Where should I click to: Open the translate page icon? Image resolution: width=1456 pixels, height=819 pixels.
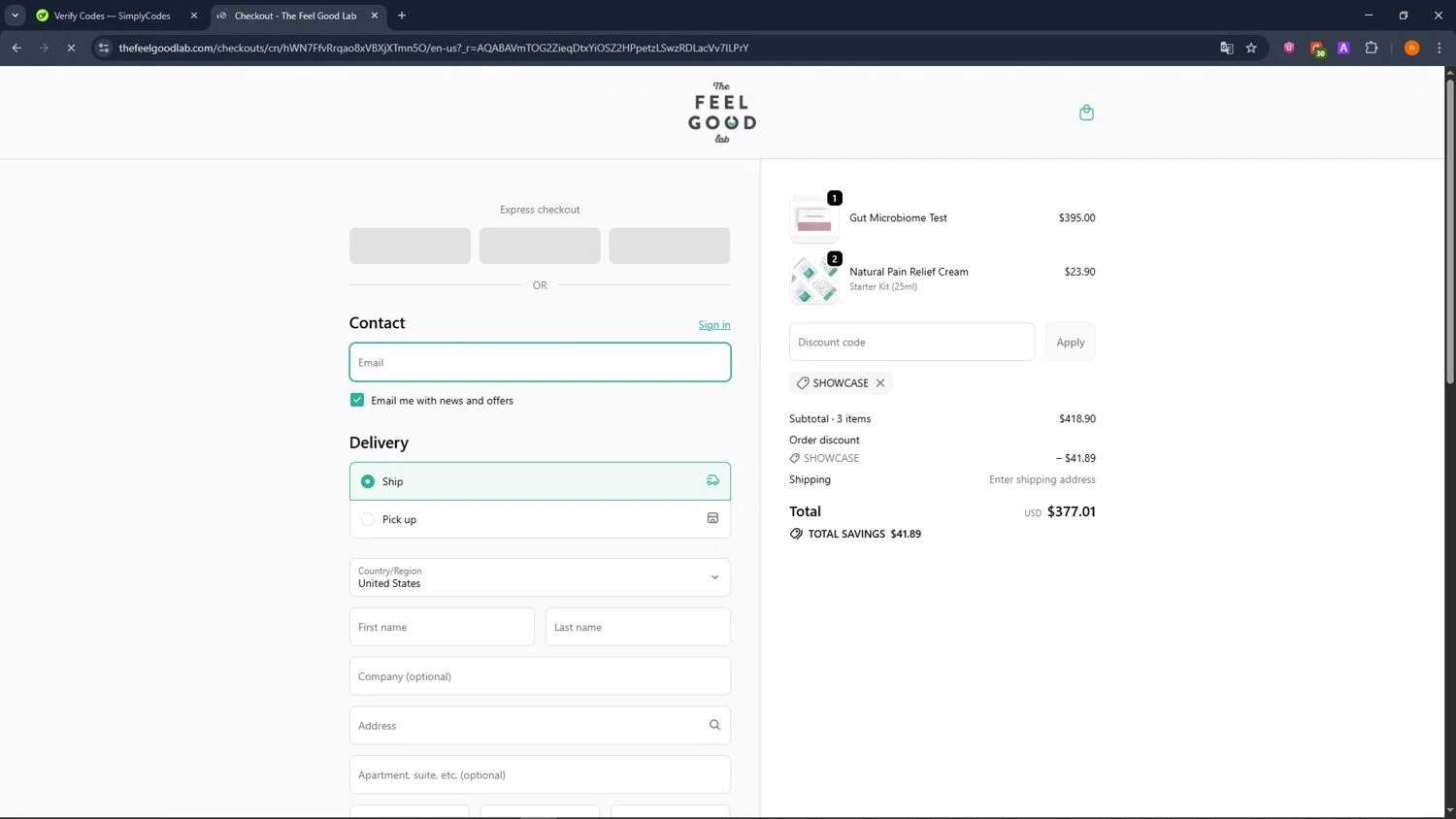coord(1227,48)
